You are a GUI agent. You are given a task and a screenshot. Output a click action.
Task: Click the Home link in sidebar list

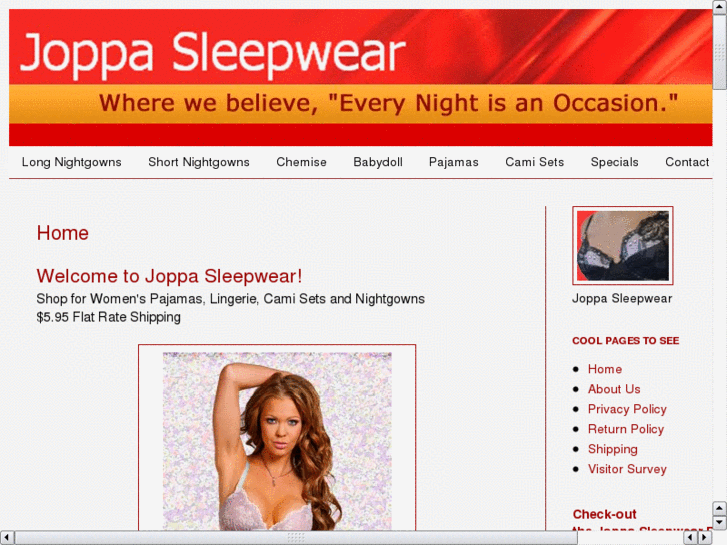pos(605,369)
